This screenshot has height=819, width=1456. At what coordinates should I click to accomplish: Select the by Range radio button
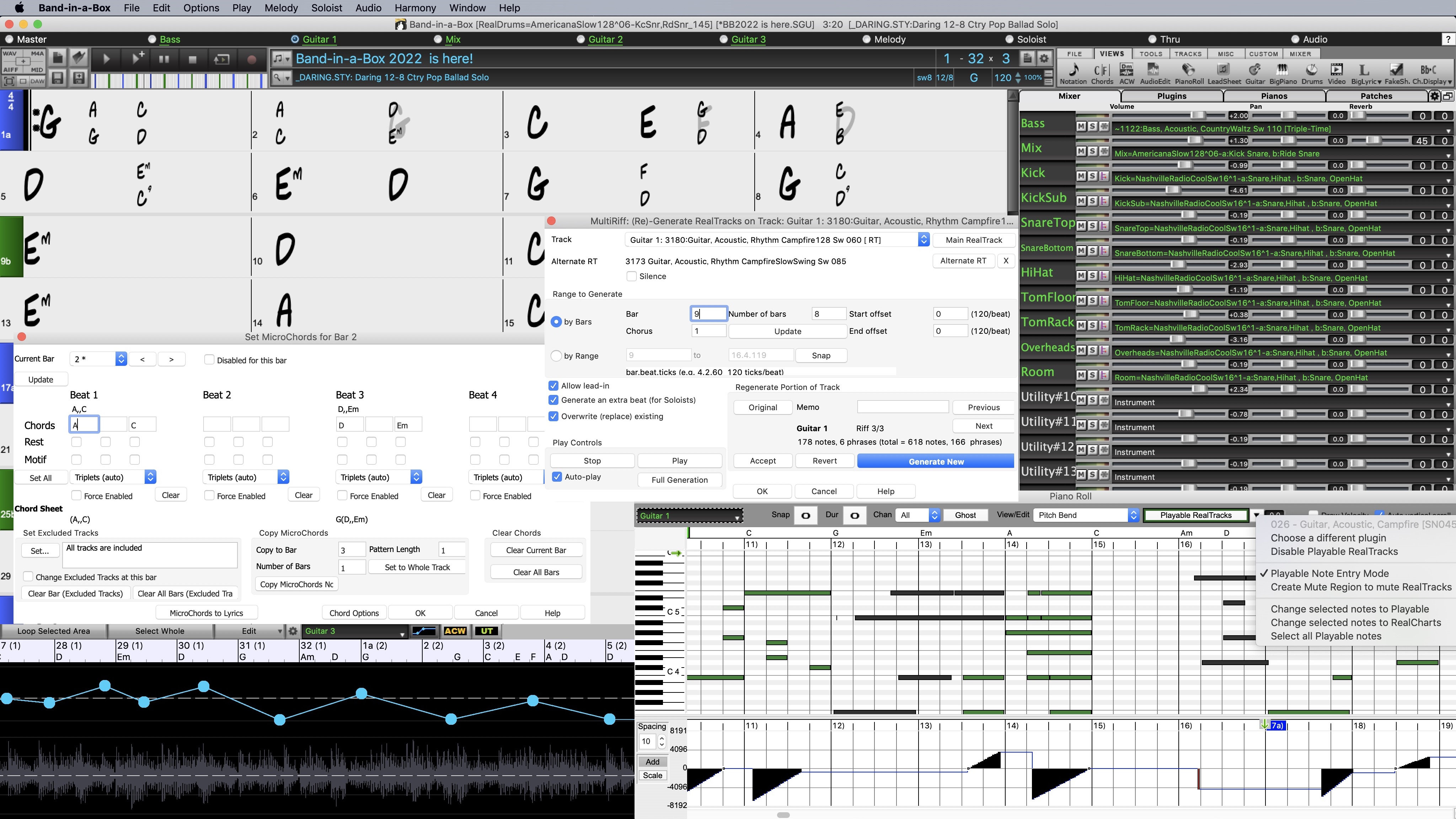(556, 355)
